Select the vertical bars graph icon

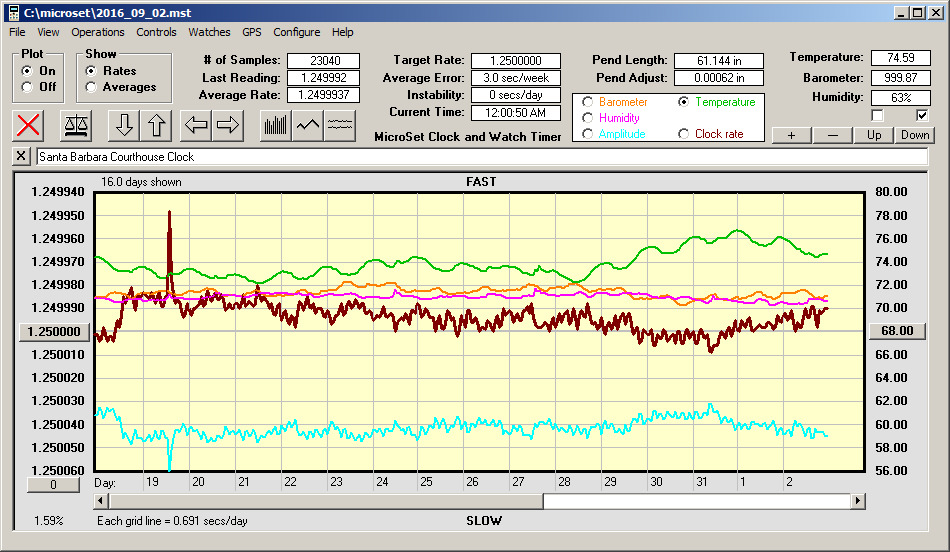(276, 125)
